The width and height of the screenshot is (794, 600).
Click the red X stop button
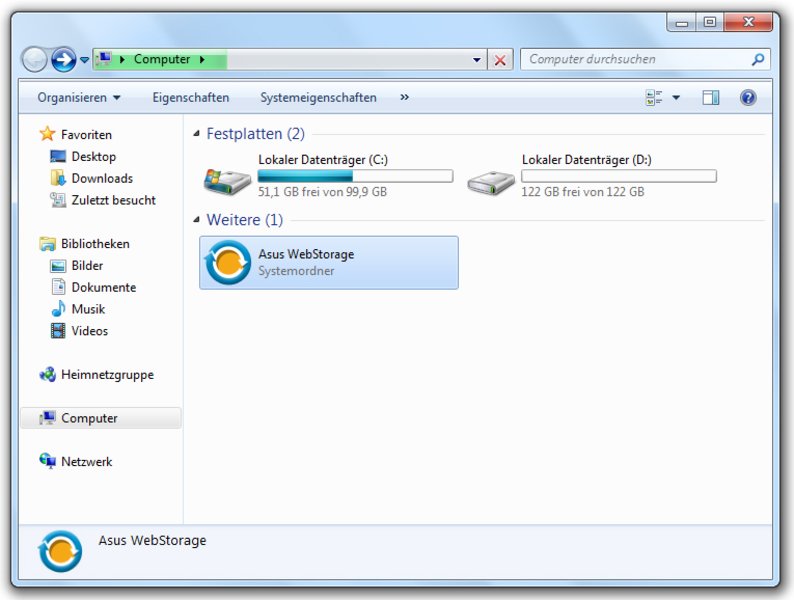pos(500,60)
